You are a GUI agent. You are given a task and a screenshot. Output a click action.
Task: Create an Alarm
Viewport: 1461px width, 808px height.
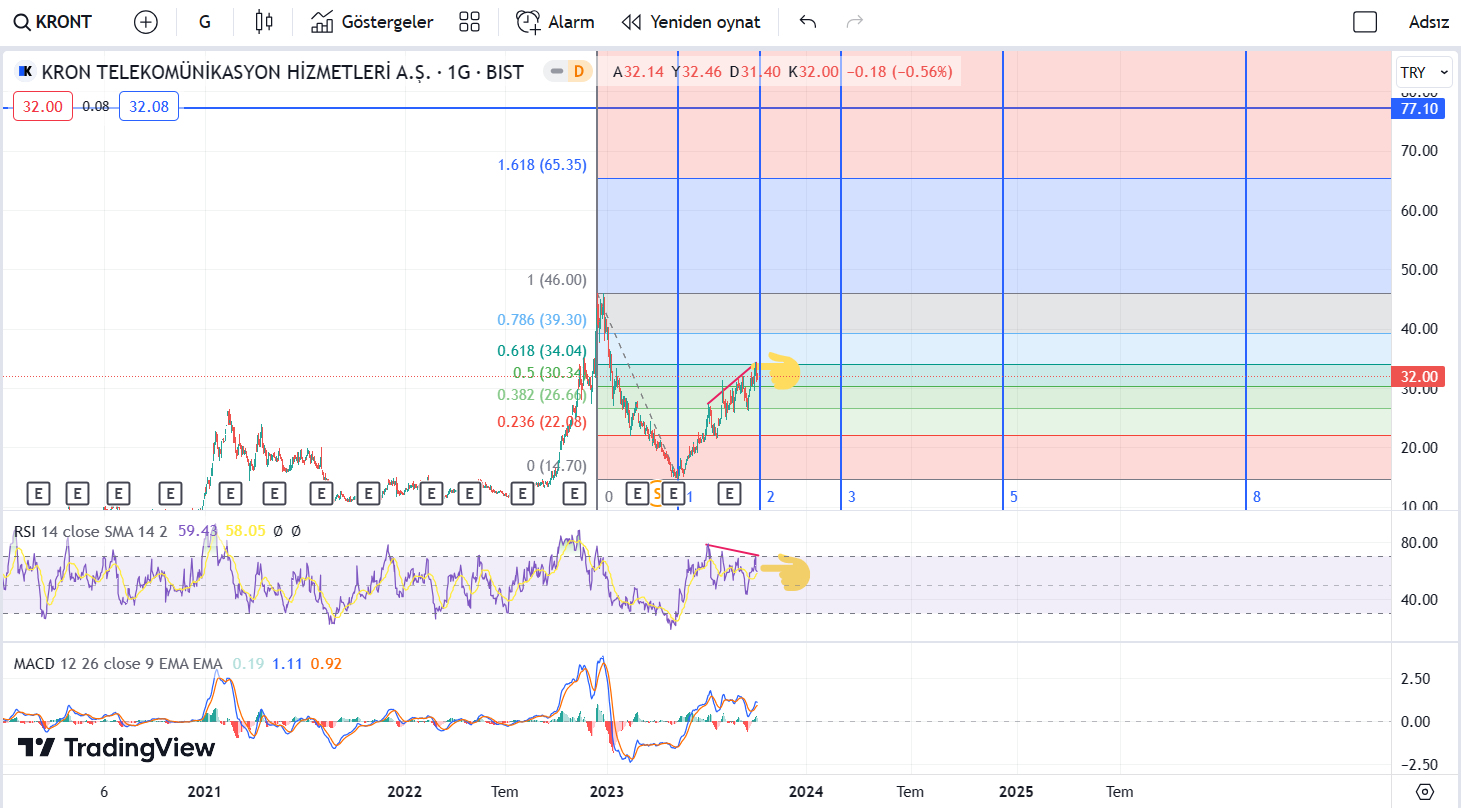point(555,22)
